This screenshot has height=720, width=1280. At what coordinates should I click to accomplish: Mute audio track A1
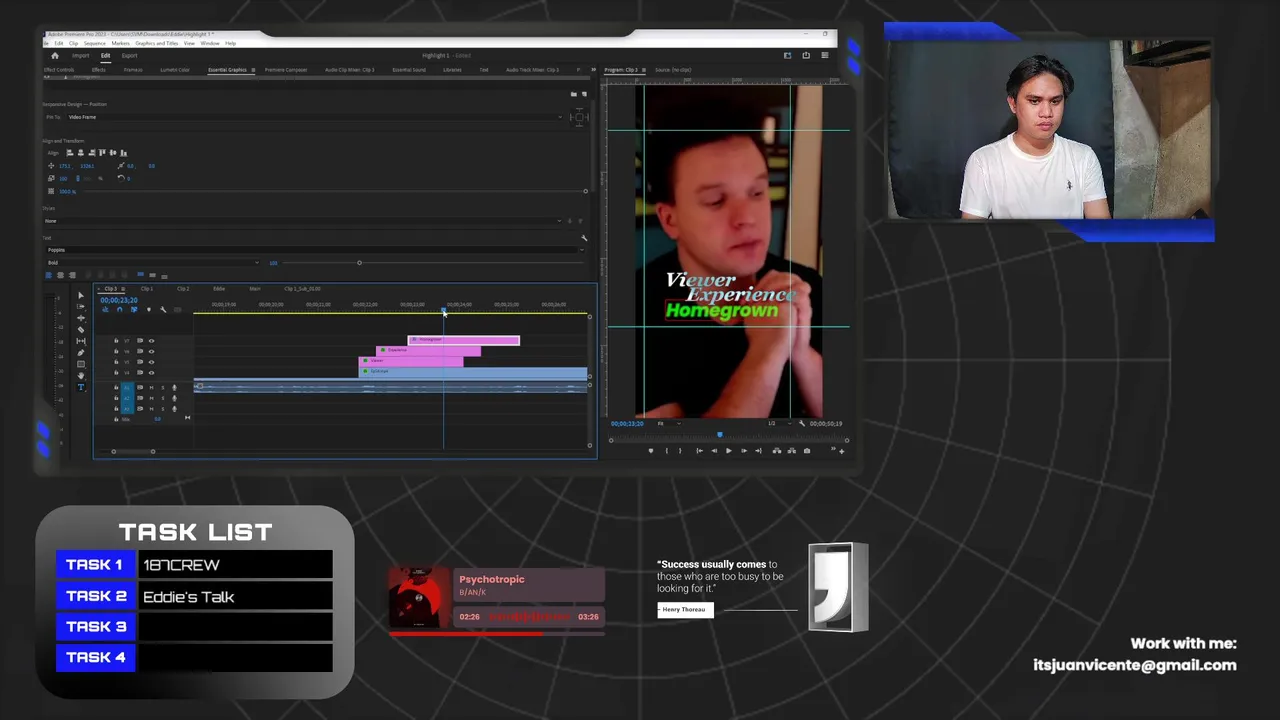151,388
